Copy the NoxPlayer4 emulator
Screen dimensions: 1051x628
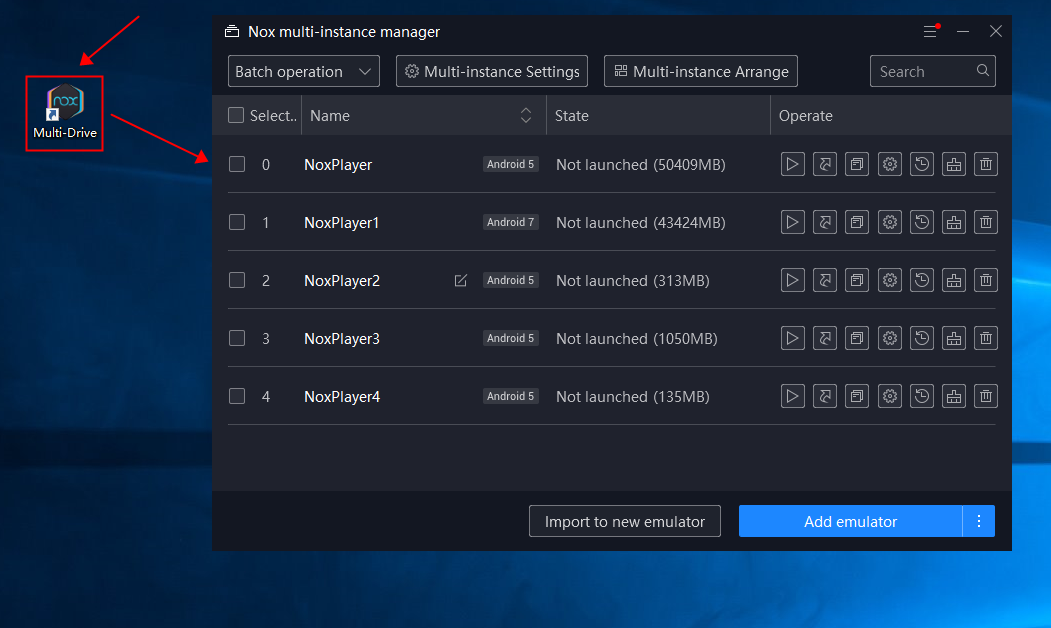857,396
